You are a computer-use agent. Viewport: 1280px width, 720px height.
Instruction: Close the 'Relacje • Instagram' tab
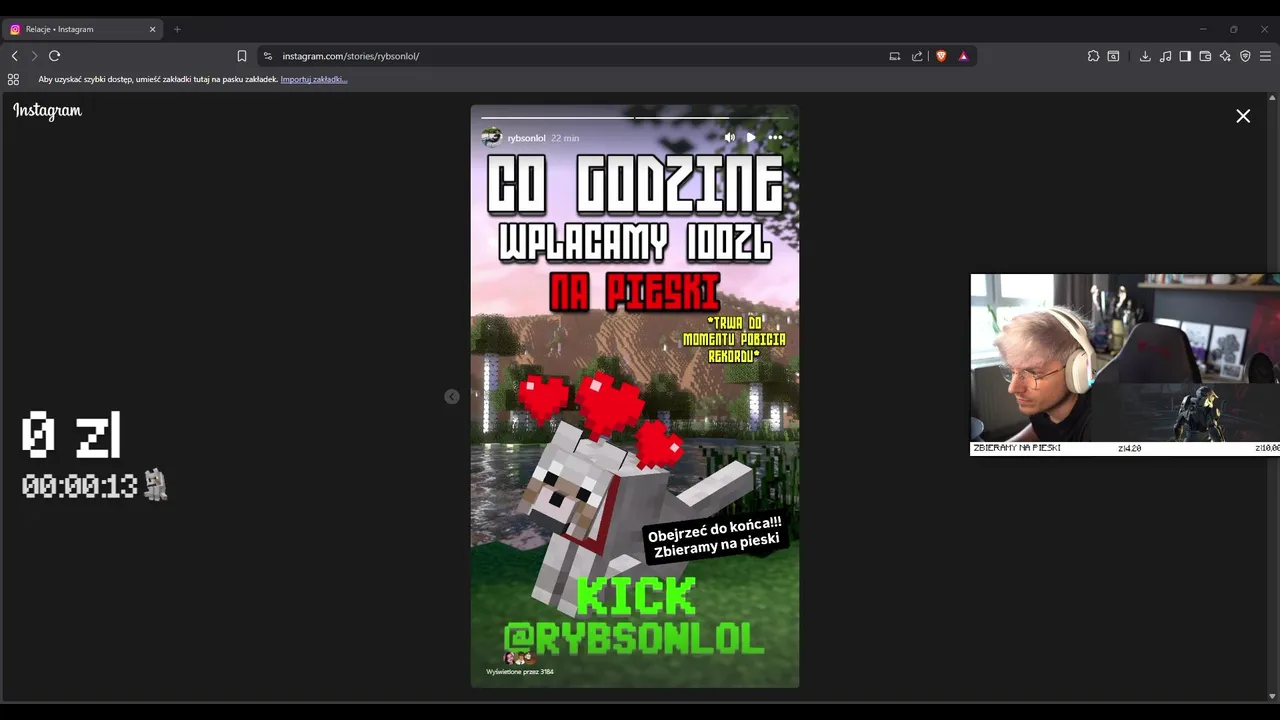(152, 29)
